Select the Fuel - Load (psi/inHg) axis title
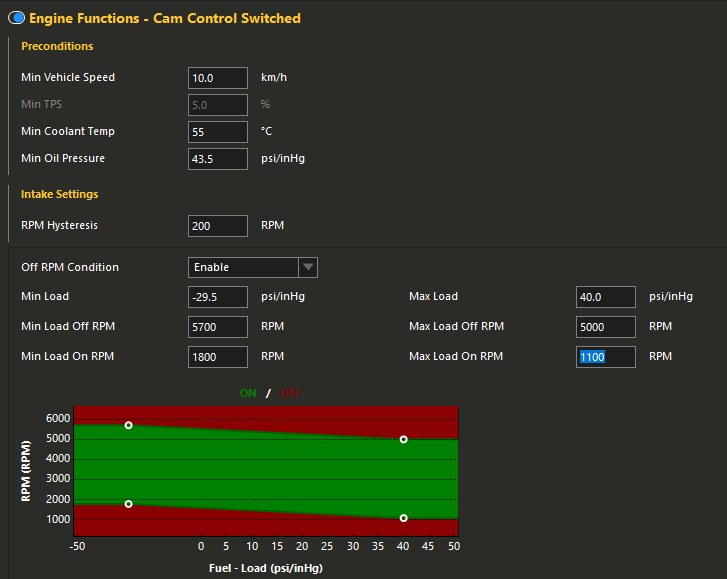The image size is (727, 579). coord(266,568)
